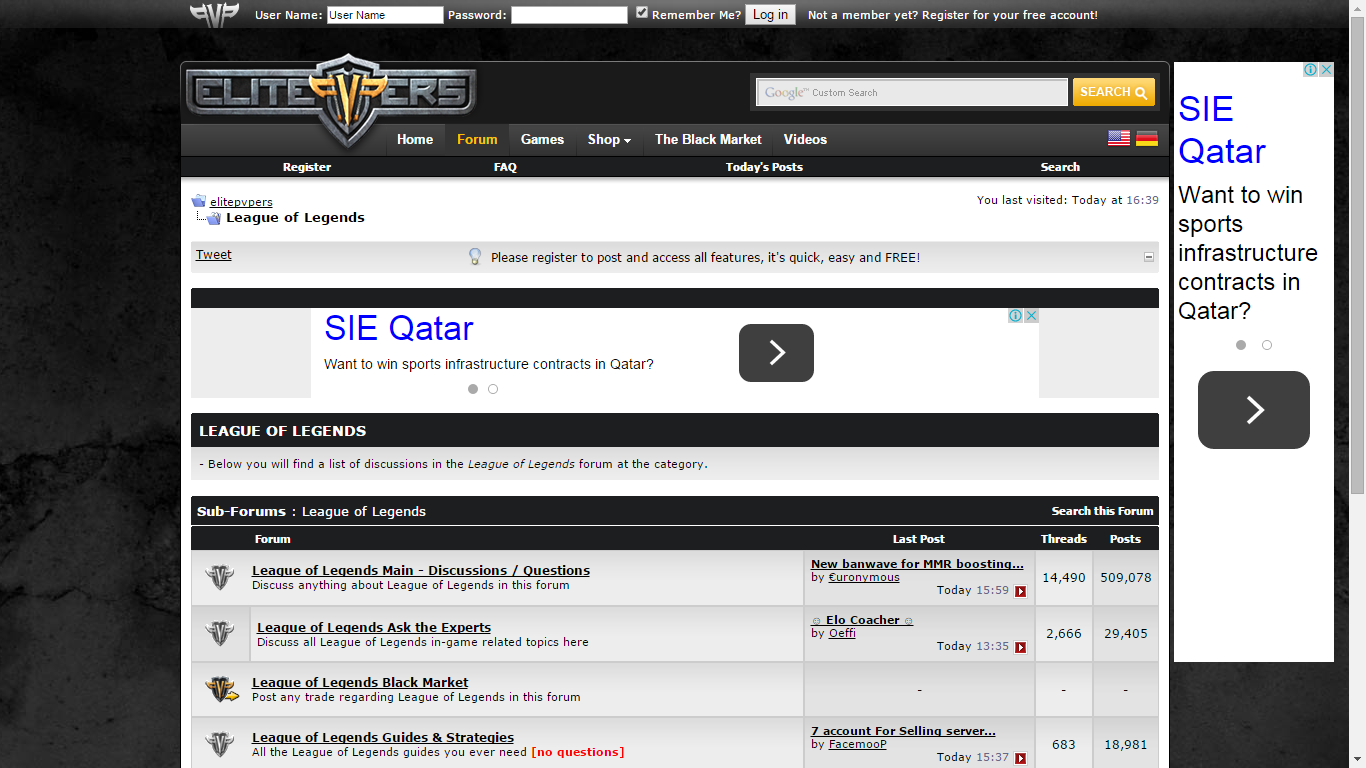The width and height of the screenshot is (1366, 768).
Task: Focus the Password input field
Action: 569,15
